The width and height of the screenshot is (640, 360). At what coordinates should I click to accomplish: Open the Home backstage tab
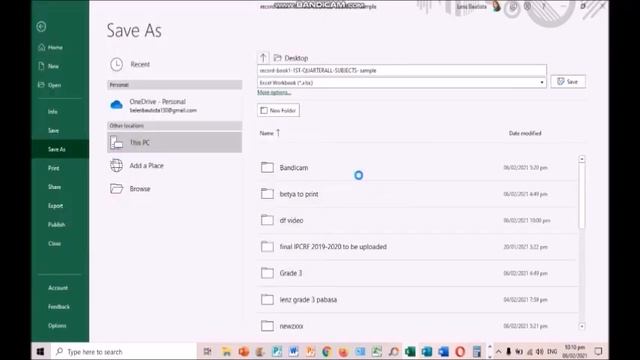tap(60, 47)
